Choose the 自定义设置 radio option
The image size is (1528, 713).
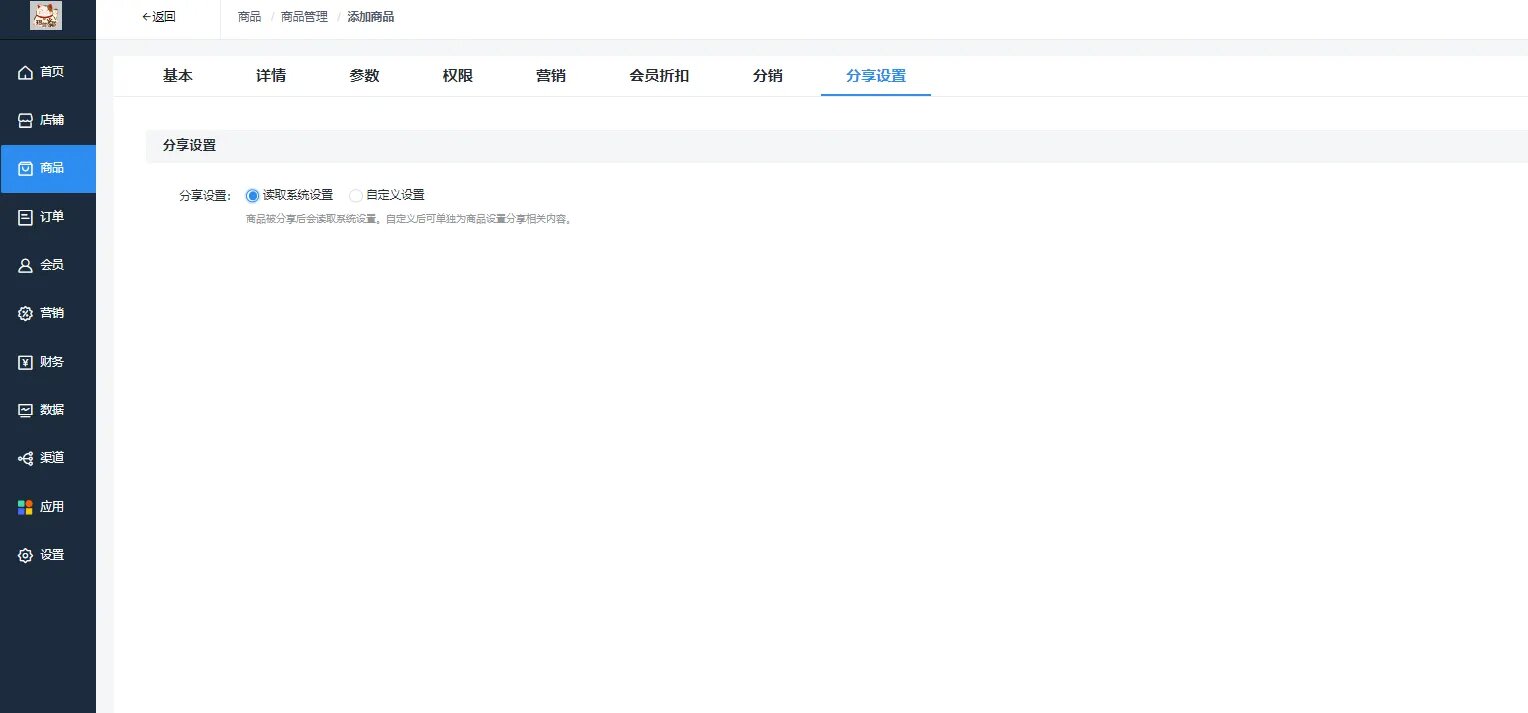(x=356, y=196)
